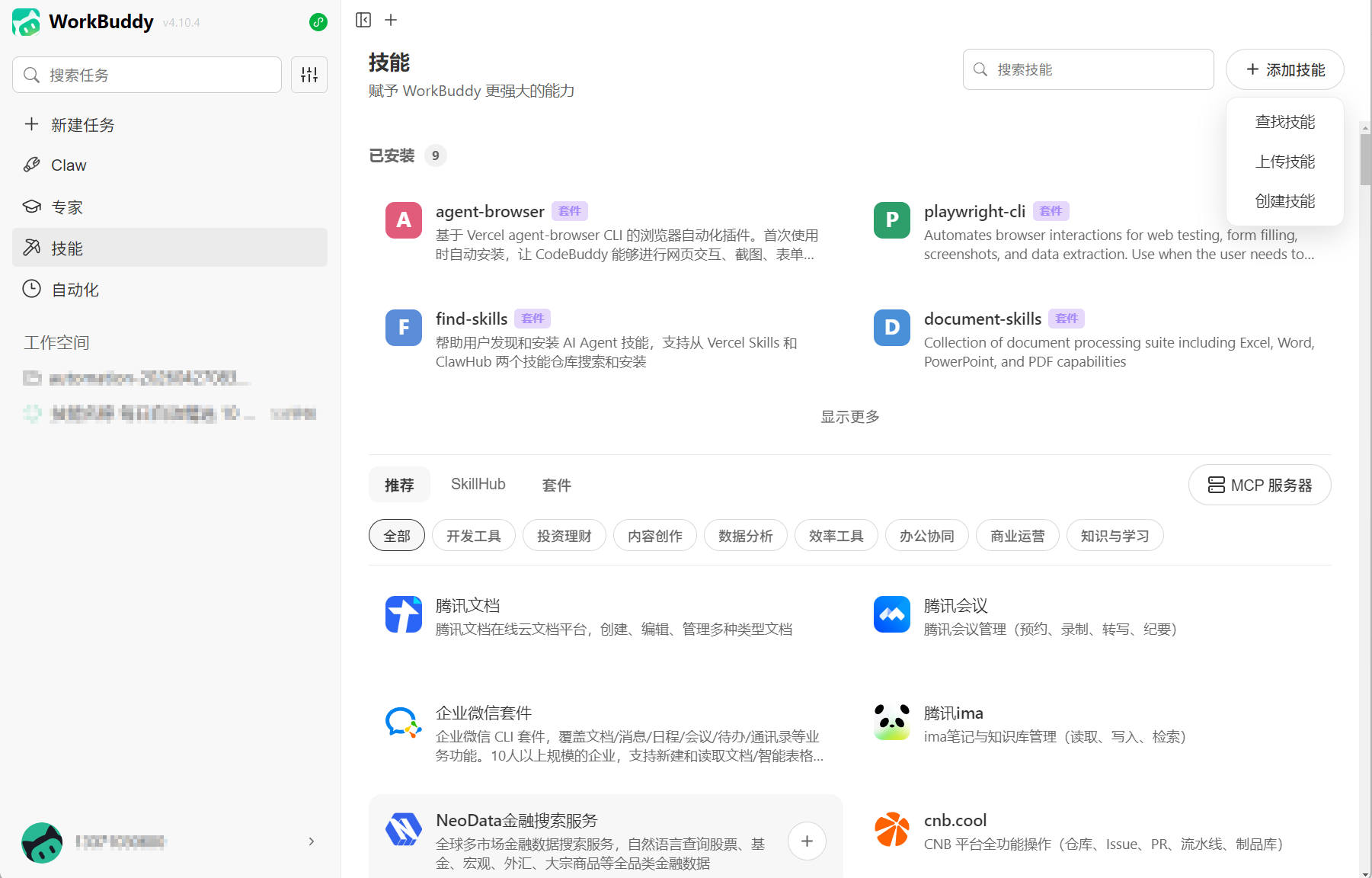The width and height of the screenshot is (1372, 878).
Task: Open the MCP 服务器 button
Action: pyautogui.click(x=1260, y=485)
